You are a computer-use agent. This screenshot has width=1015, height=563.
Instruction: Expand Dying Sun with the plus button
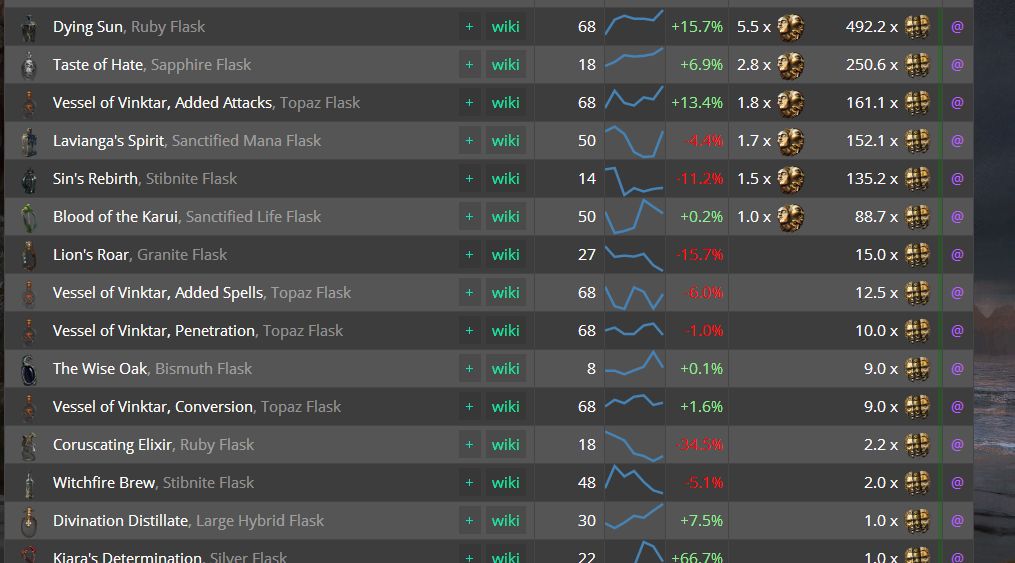click(x=469, y=27)
